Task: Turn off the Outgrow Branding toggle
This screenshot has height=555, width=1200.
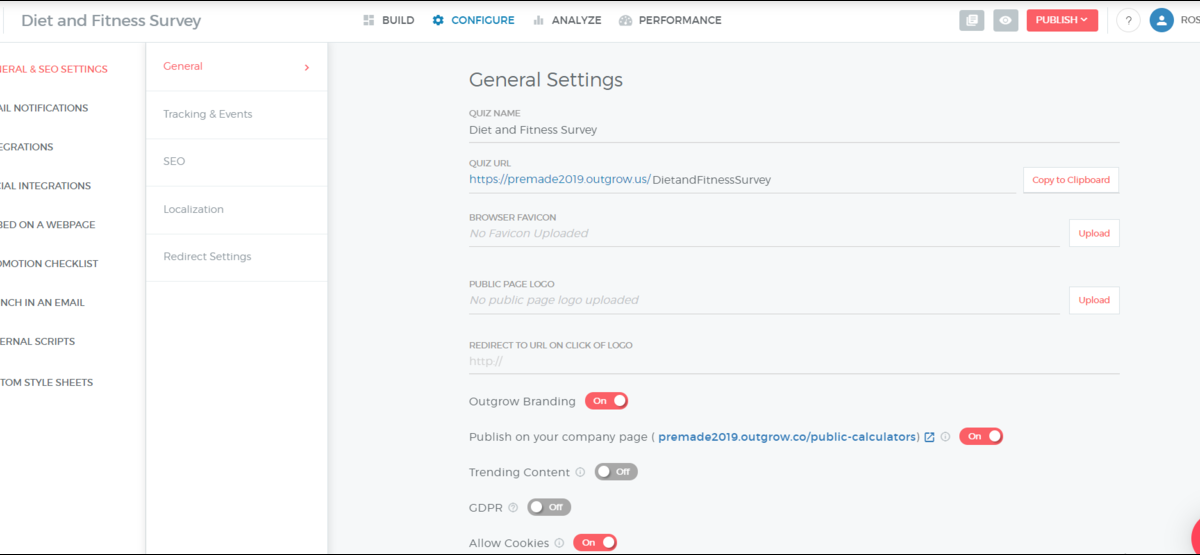Action: click(x=606, y=401)
